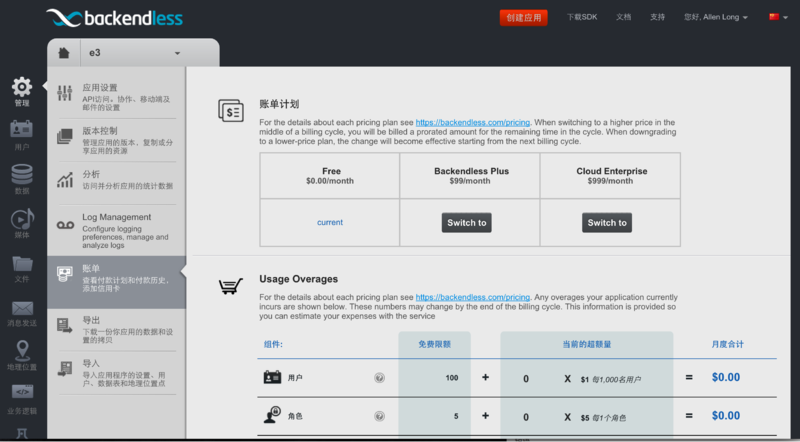Select 版本控制 in the settings menu
The height and width of the screenshot is (442, 800).
tap(116, 137)
